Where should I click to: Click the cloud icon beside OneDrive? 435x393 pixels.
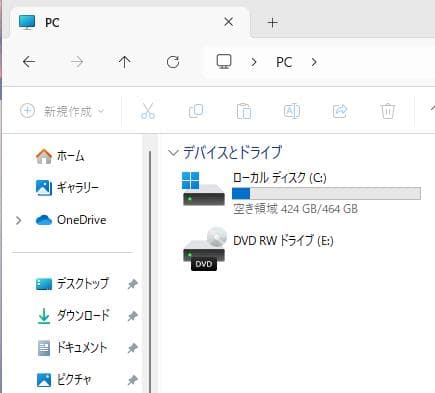(44, 220)
